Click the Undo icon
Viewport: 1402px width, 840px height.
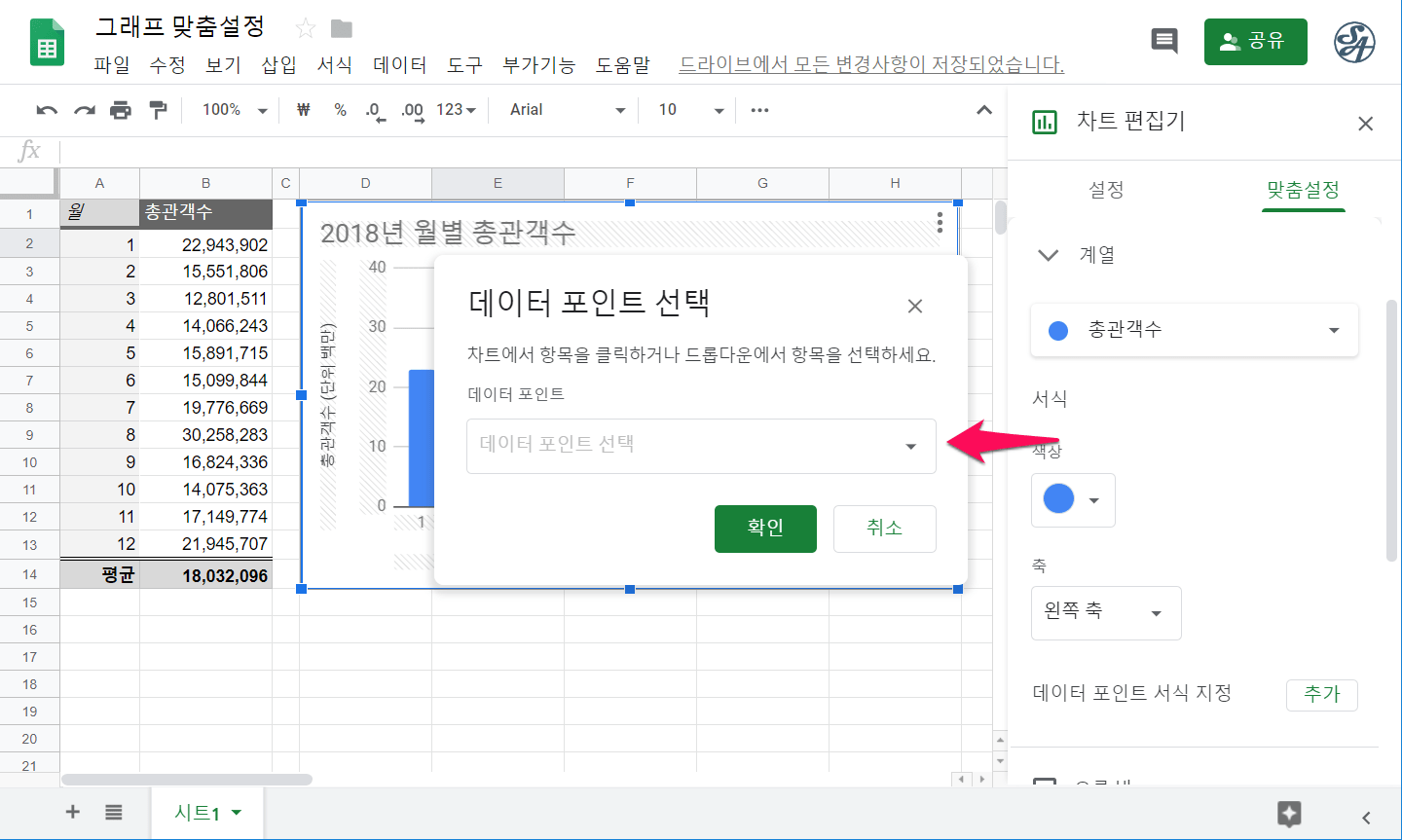[46, 110]
